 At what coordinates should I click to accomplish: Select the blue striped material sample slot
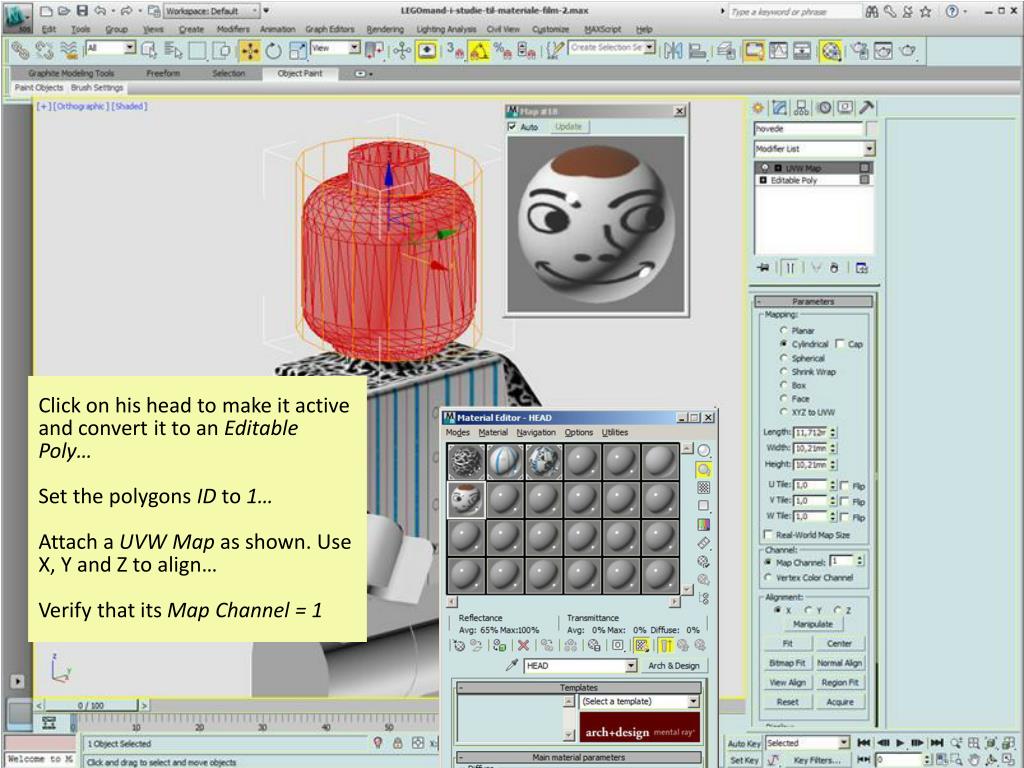(x=504, y=462)
